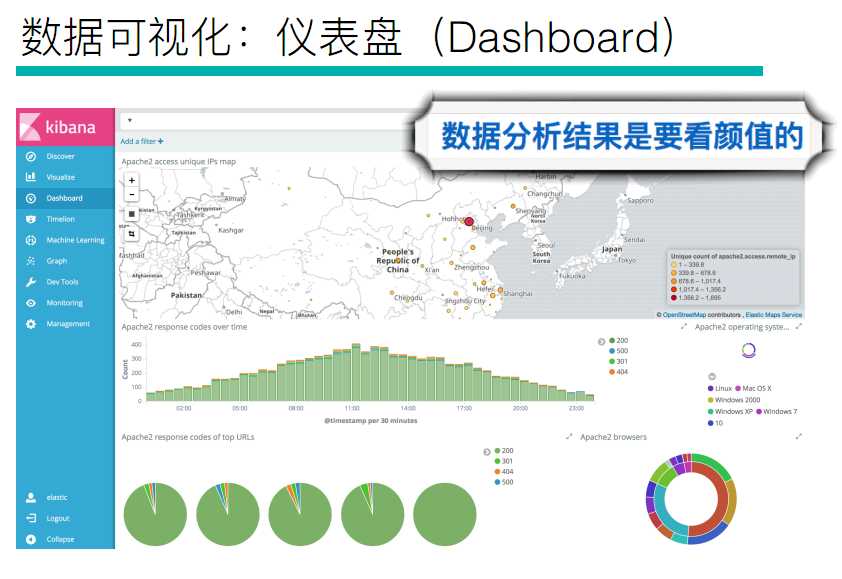
Task: Zoom in on the map
Action: coord(132,180)
